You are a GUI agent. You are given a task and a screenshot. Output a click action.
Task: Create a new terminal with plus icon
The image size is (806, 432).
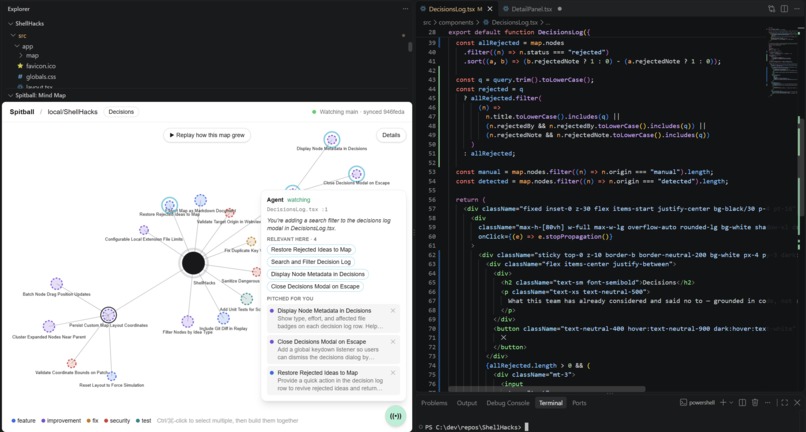(723, 403)
